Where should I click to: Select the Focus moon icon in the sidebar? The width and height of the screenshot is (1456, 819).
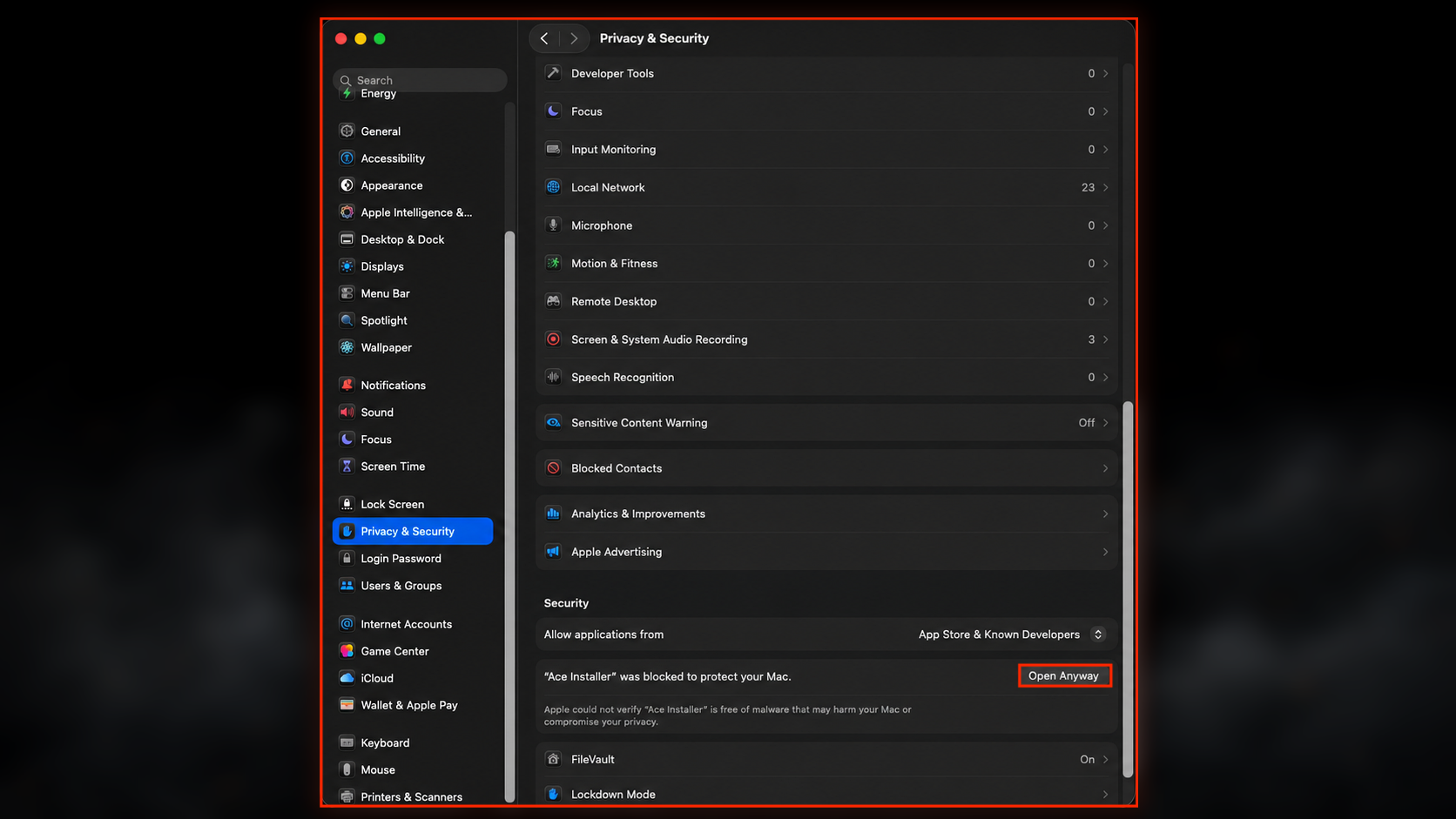click(347, 440)
